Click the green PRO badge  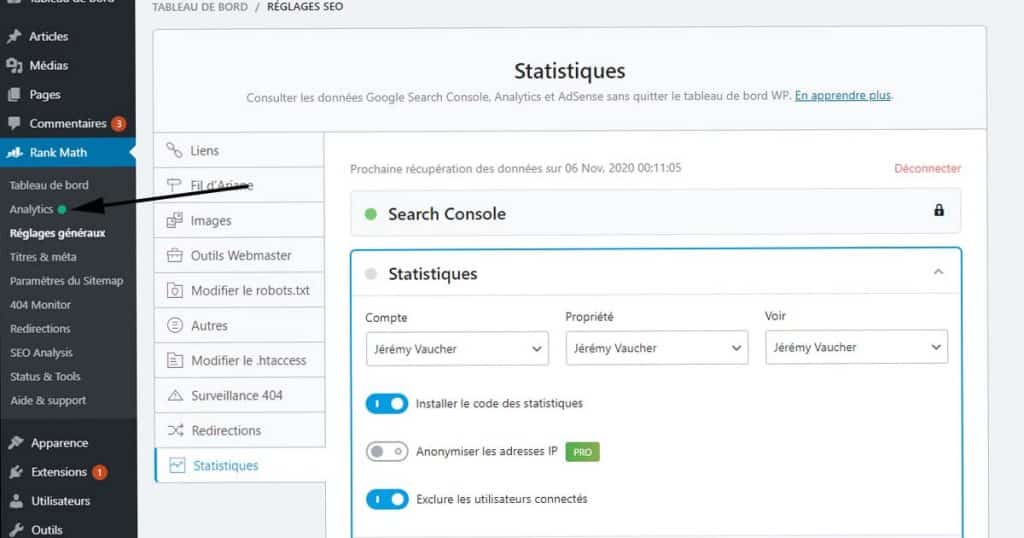tap(583, 452)
